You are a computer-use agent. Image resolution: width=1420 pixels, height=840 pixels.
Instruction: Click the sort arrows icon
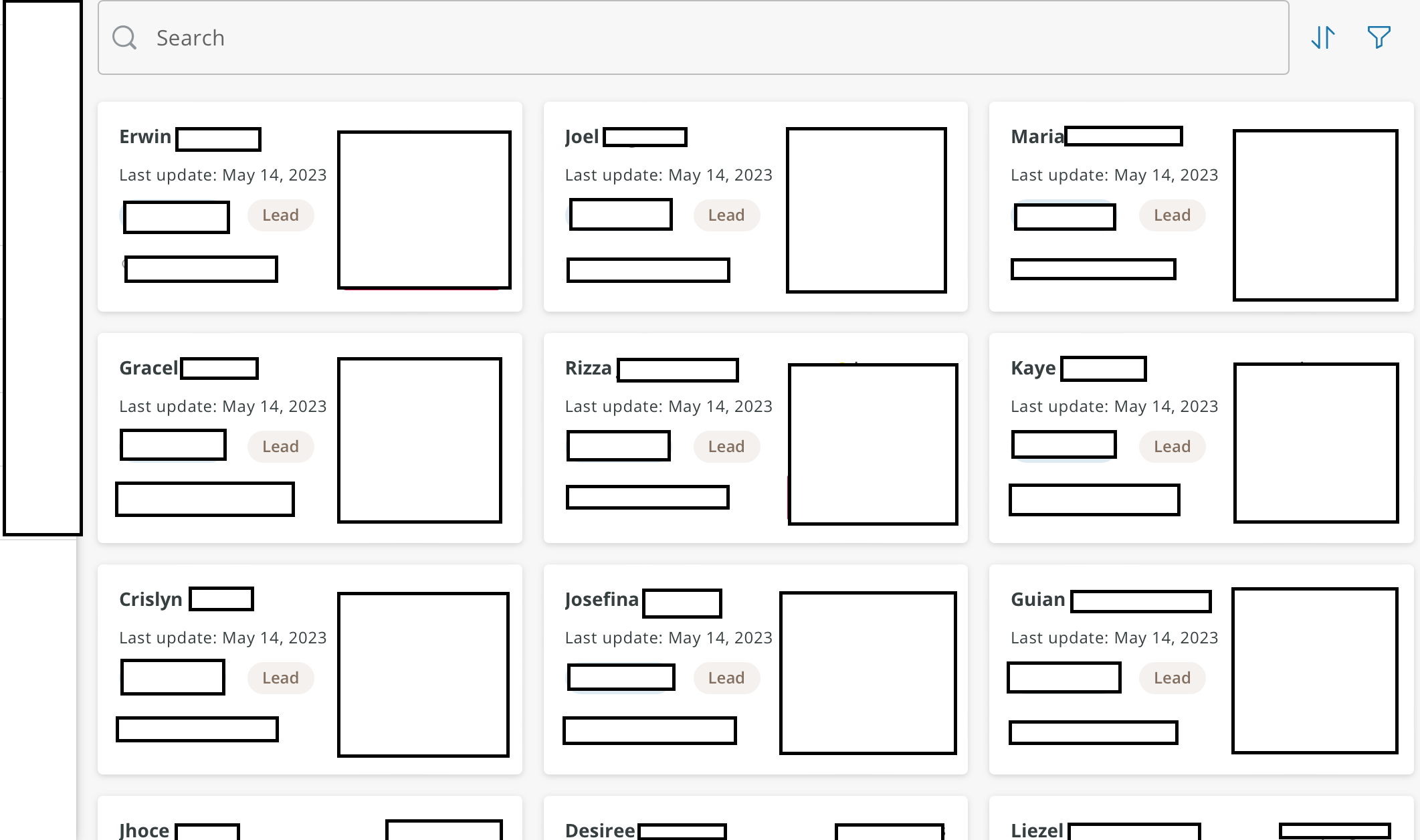pos(1322,37)
